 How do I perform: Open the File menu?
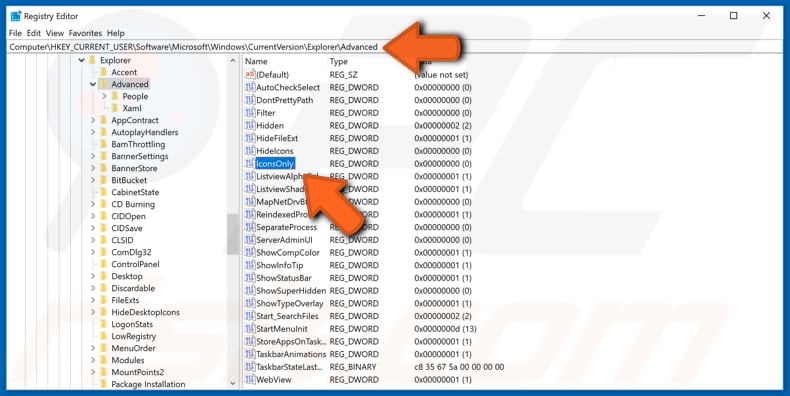coord(15,33)
